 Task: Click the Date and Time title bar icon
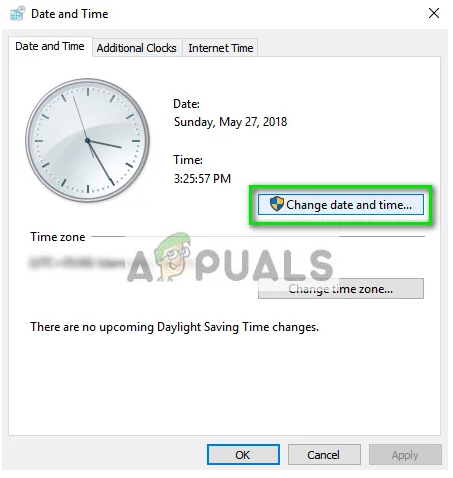tap(17, 13)
